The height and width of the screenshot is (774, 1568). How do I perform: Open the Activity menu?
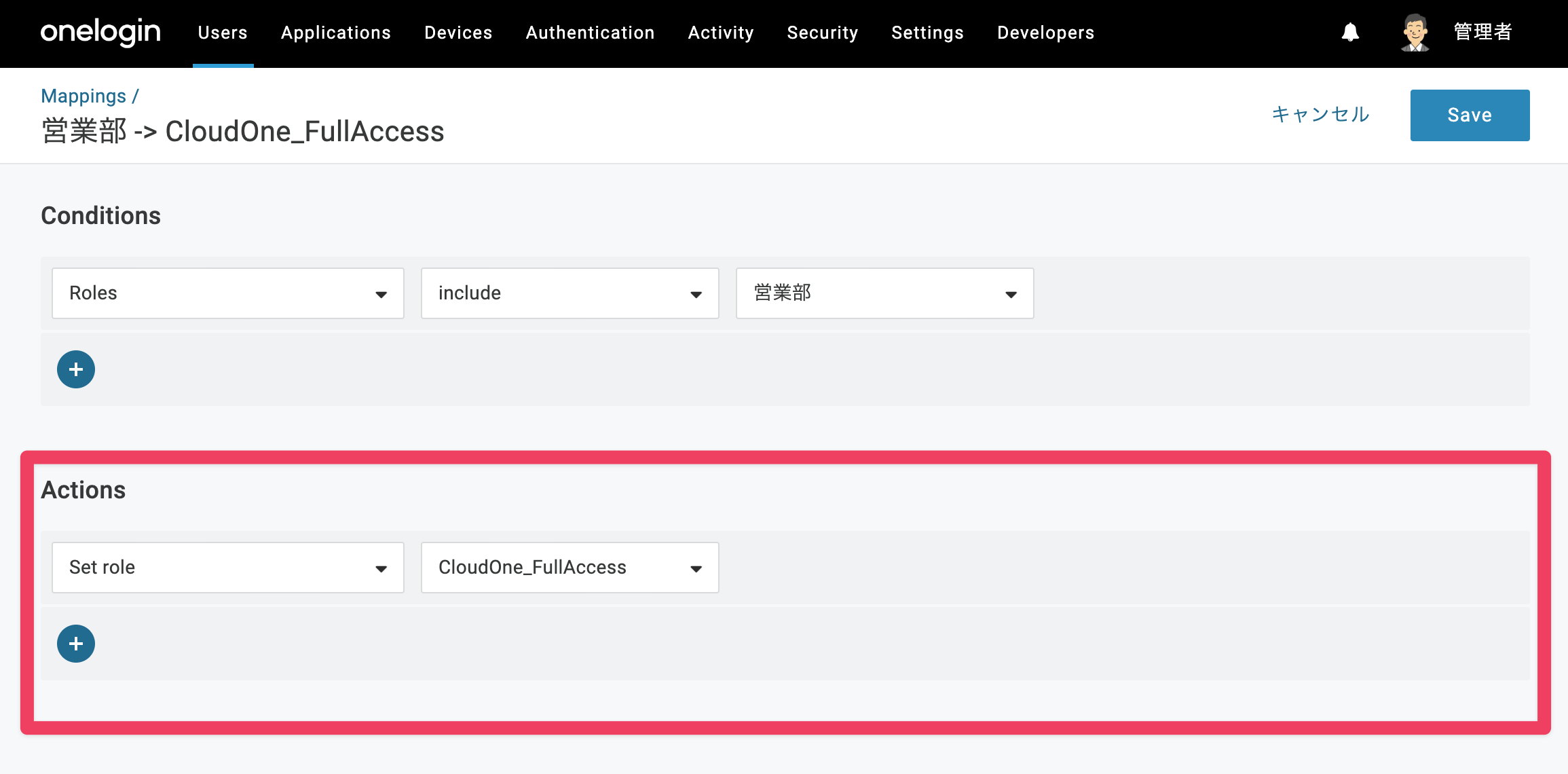pyautogui.click(x=721, y=33)
